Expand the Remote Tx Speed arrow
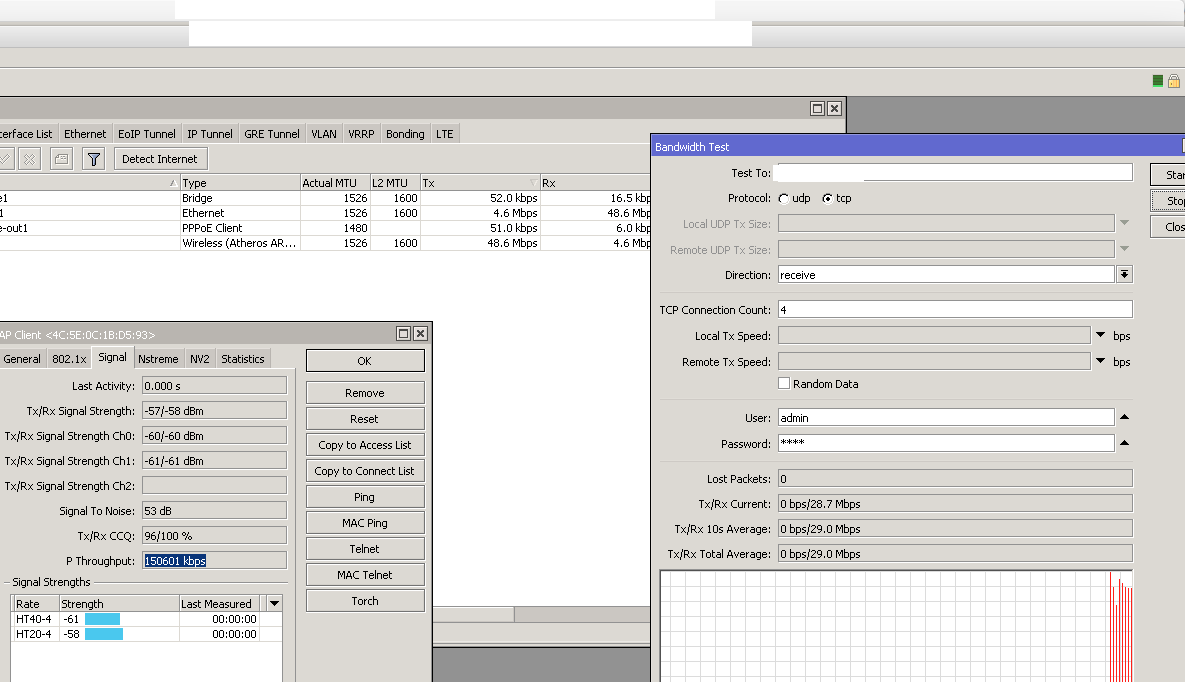The width and height of the screenshot is (1185, 682). 1100,361
